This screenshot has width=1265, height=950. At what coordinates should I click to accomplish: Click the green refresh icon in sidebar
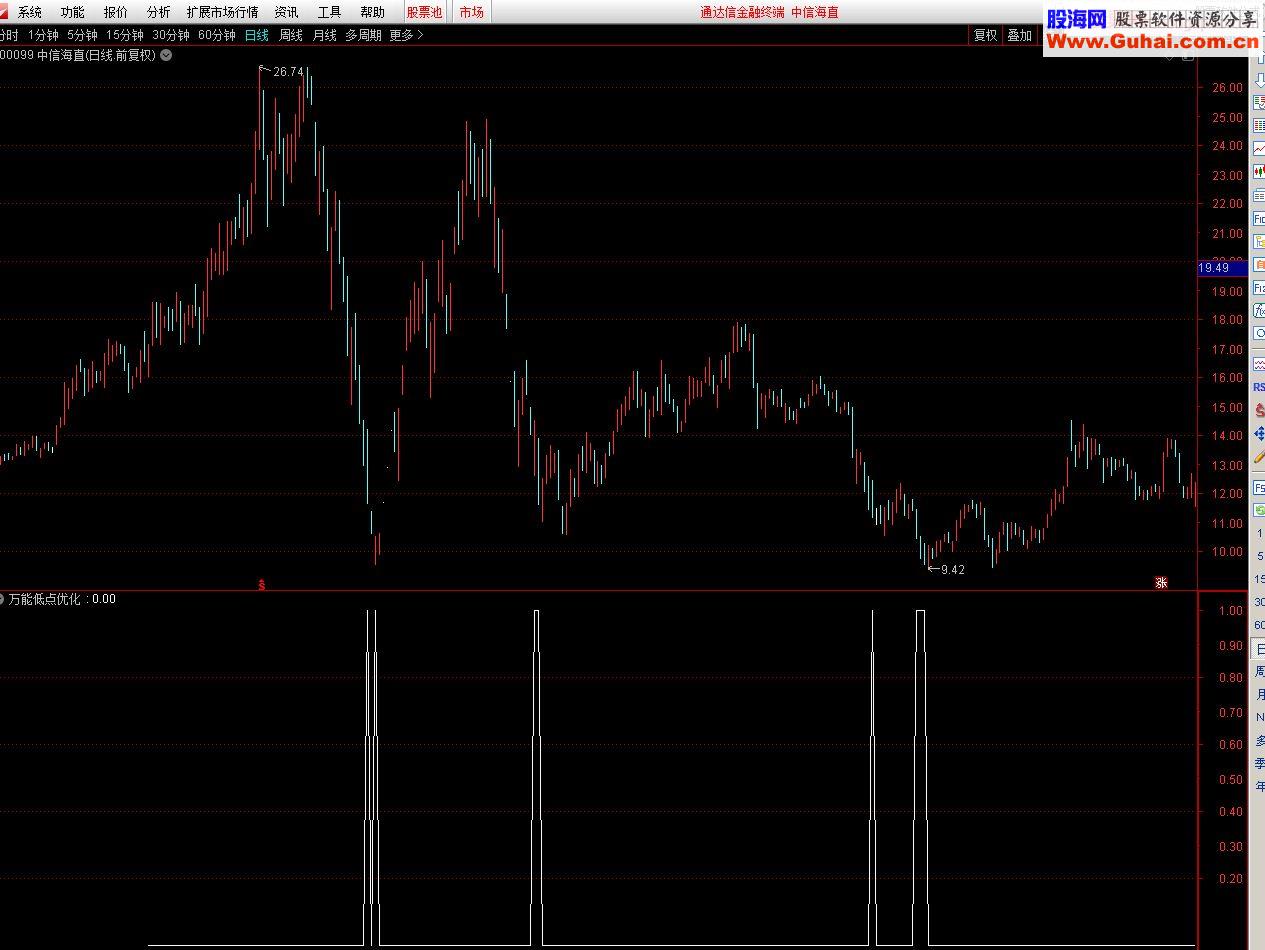1259,510
